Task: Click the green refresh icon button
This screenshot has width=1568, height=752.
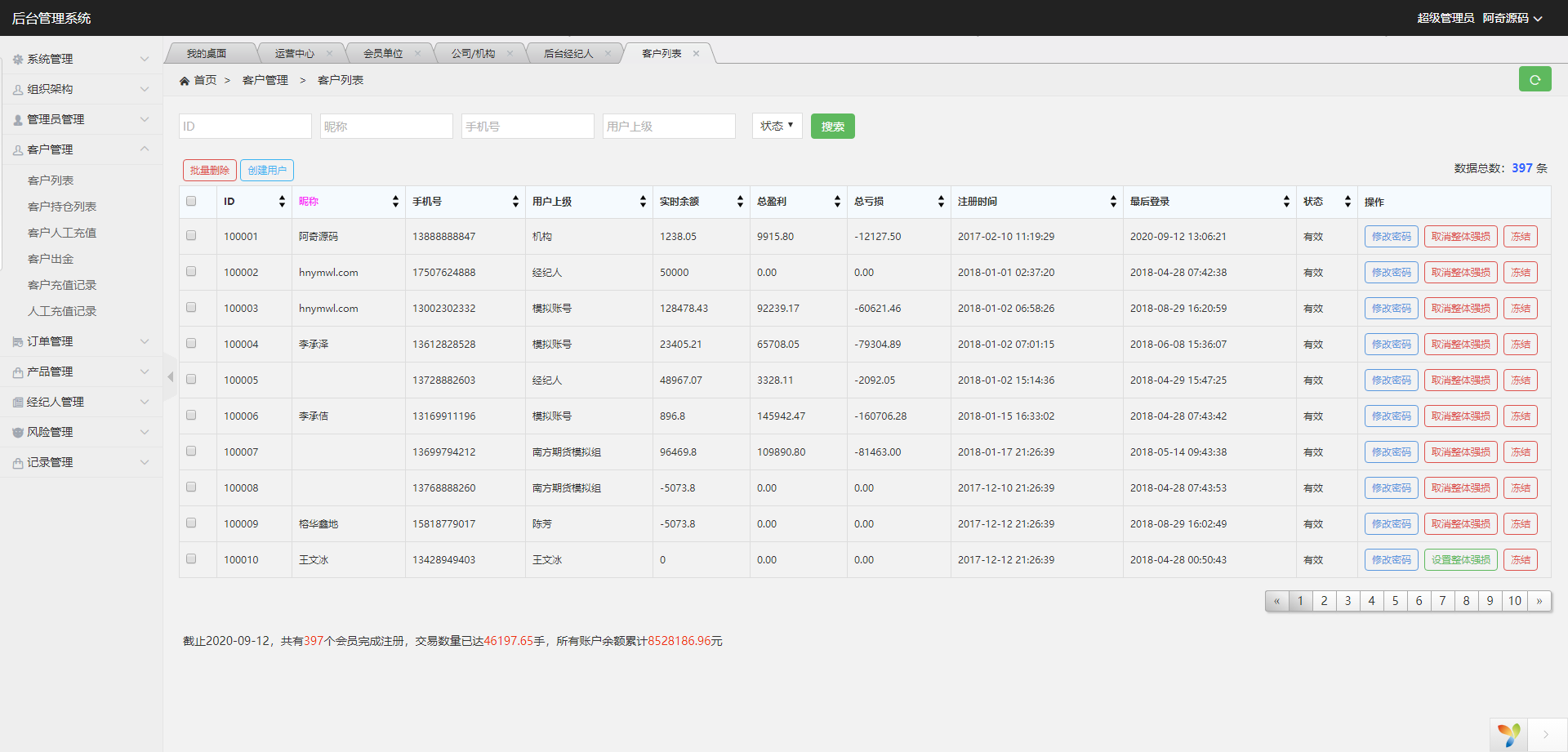Action: tap(1535, 79)
